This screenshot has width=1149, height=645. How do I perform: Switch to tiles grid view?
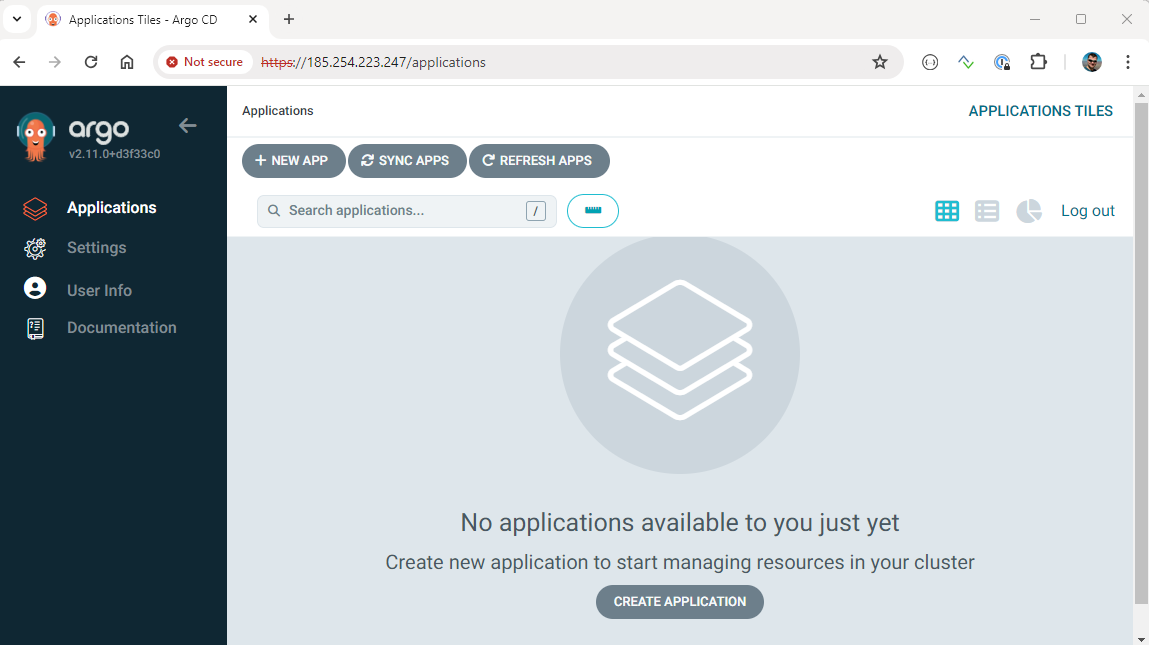[x=946, y=211]
